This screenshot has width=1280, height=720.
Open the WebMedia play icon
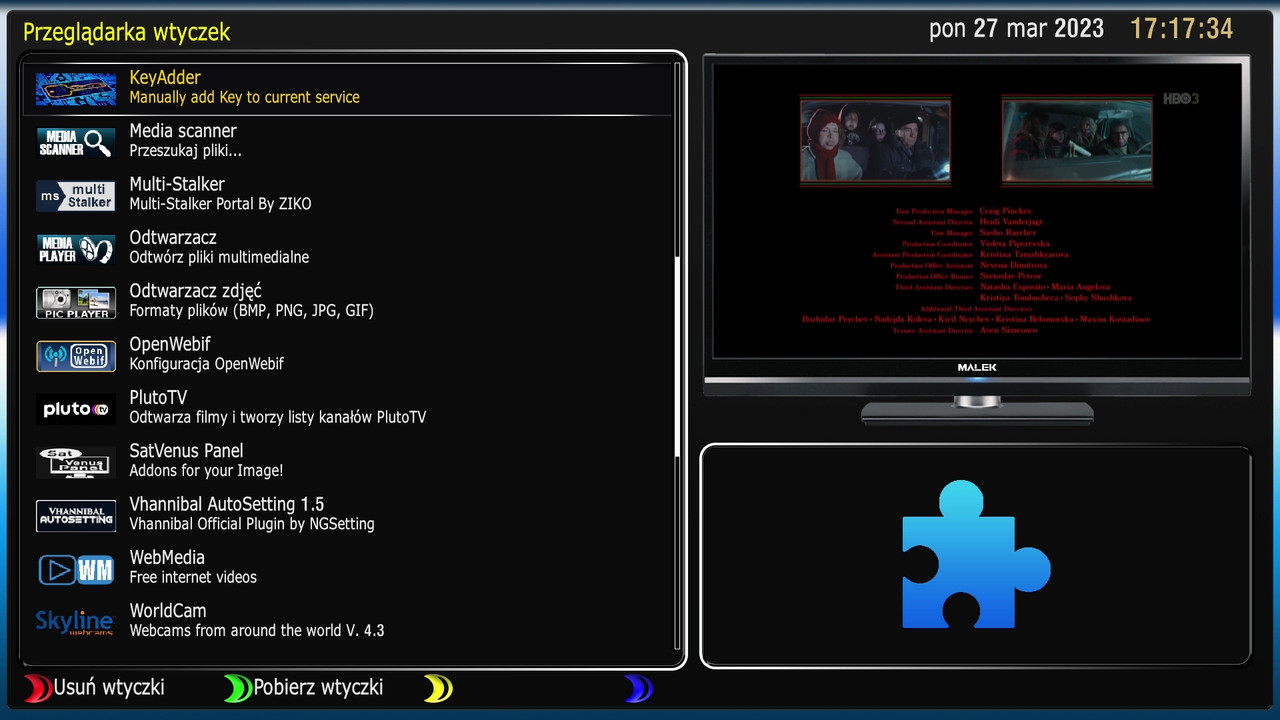pos(76,569)
